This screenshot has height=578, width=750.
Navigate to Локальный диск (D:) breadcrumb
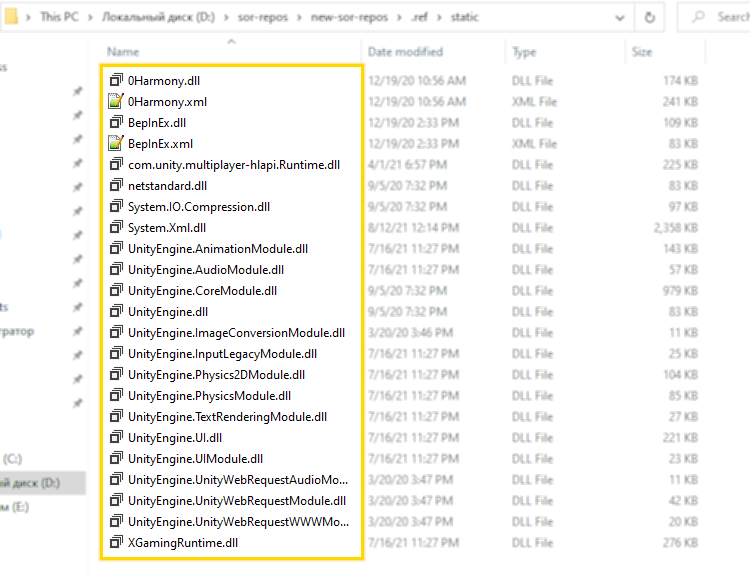point(158,17)
